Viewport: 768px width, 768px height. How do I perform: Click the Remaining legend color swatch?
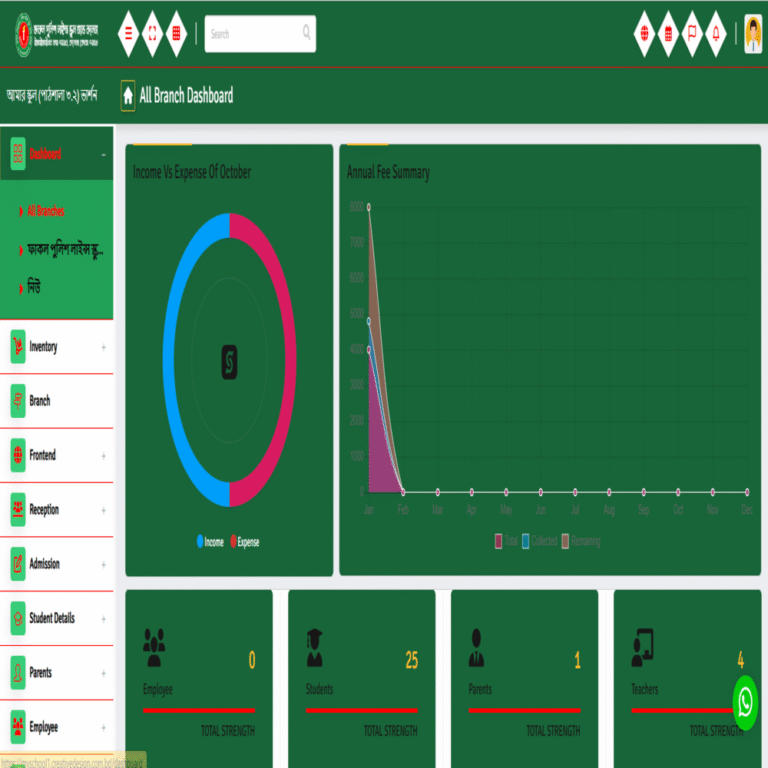click(564, 541)
